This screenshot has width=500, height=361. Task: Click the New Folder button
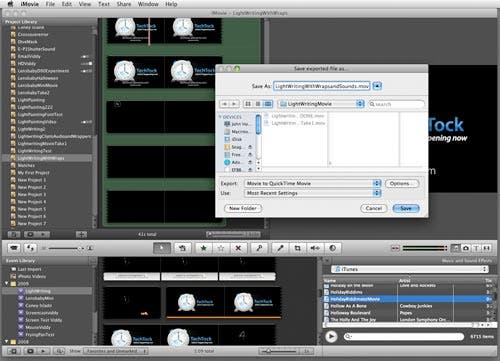243,208
